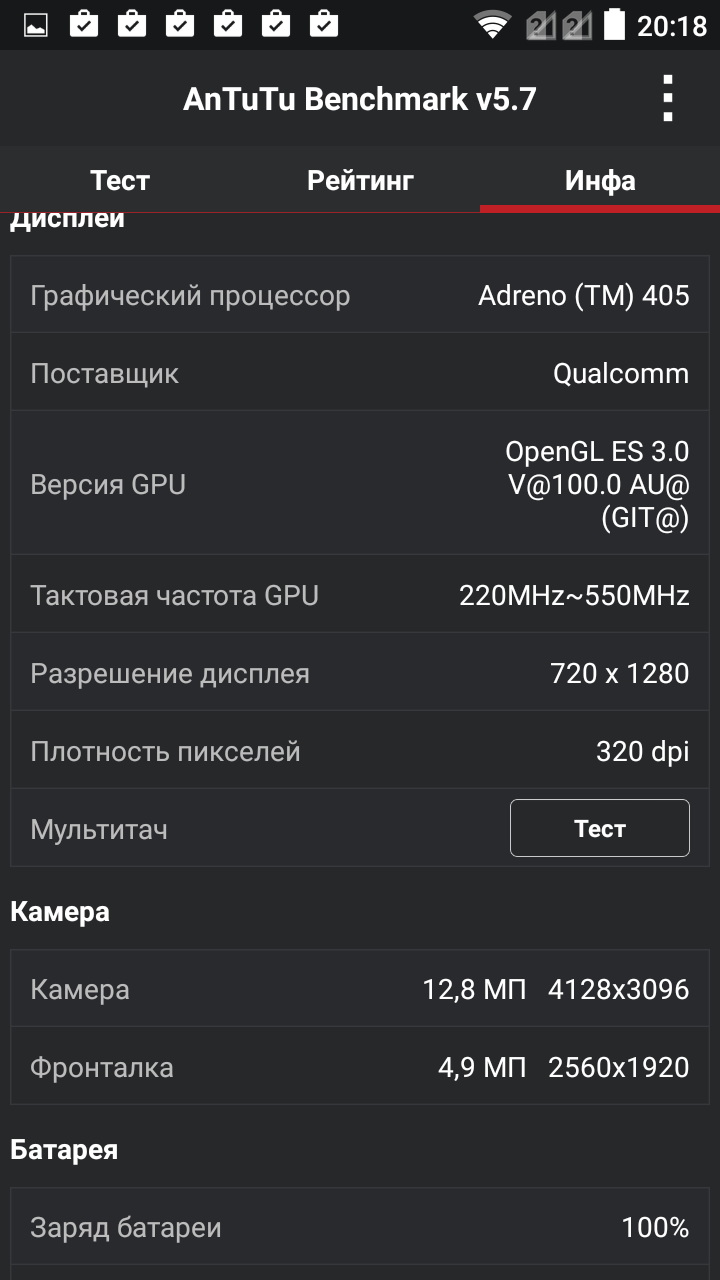720x1280 pixels.
Task: Select the Фронталка 4,9 МП row
Action: [360, 1067]
